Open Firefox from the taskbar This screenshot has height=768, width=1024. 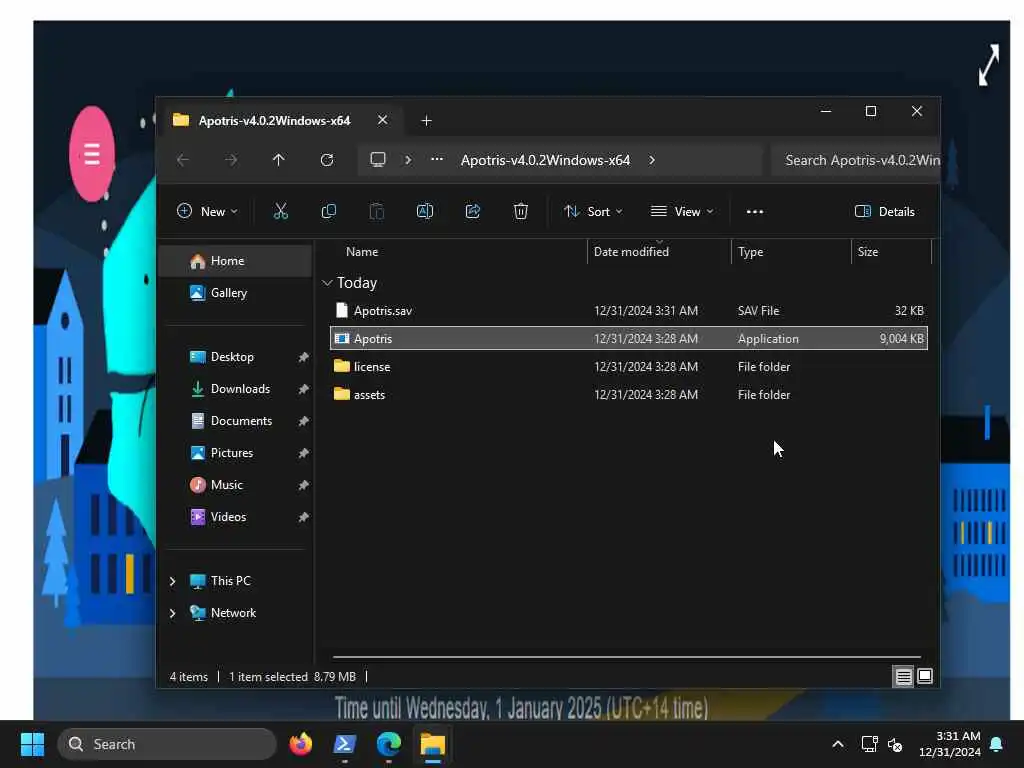click(300, 744)
